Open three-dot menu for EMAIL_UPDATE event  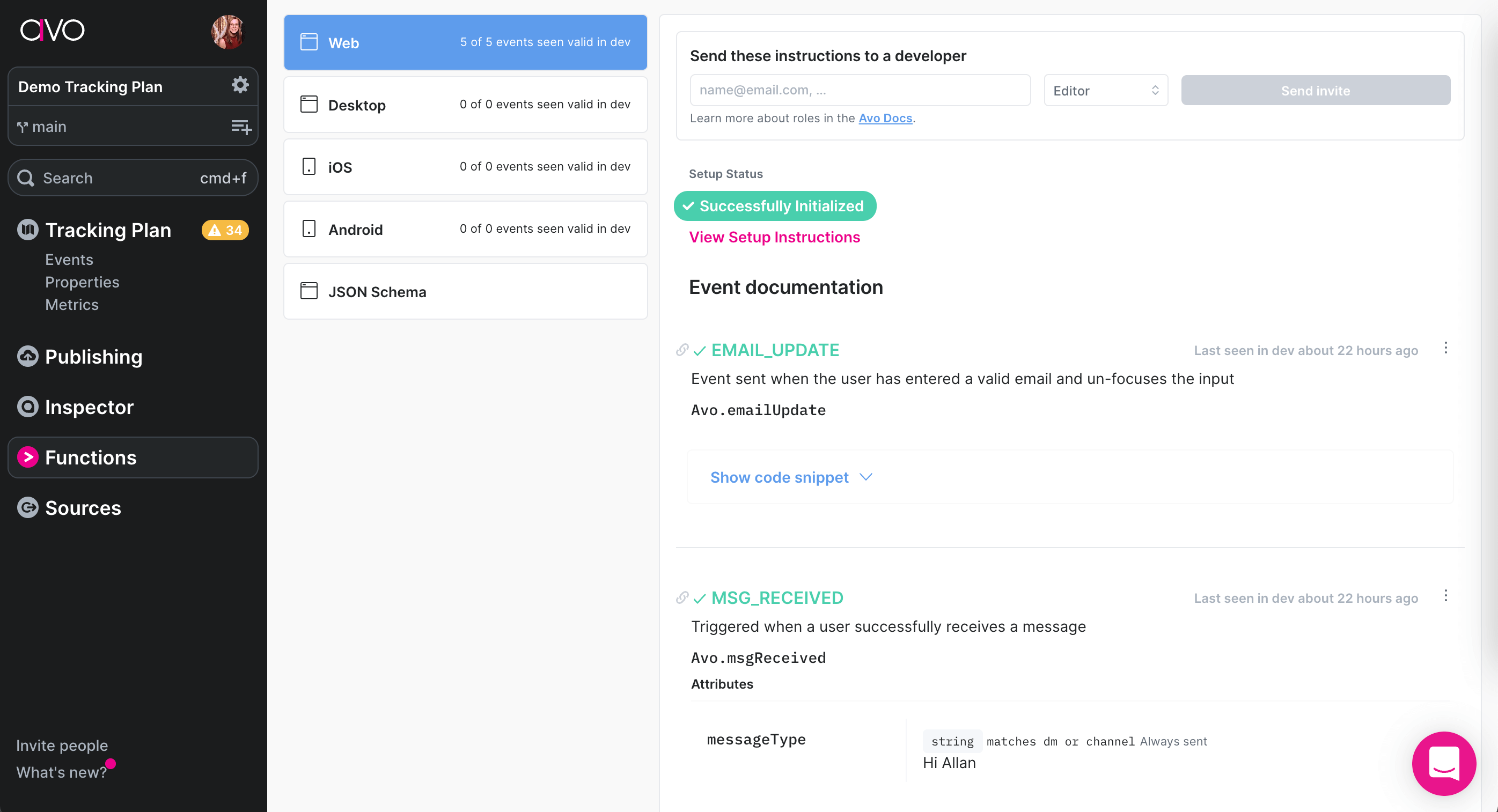pyautogui.click(x=1445, y=348)
